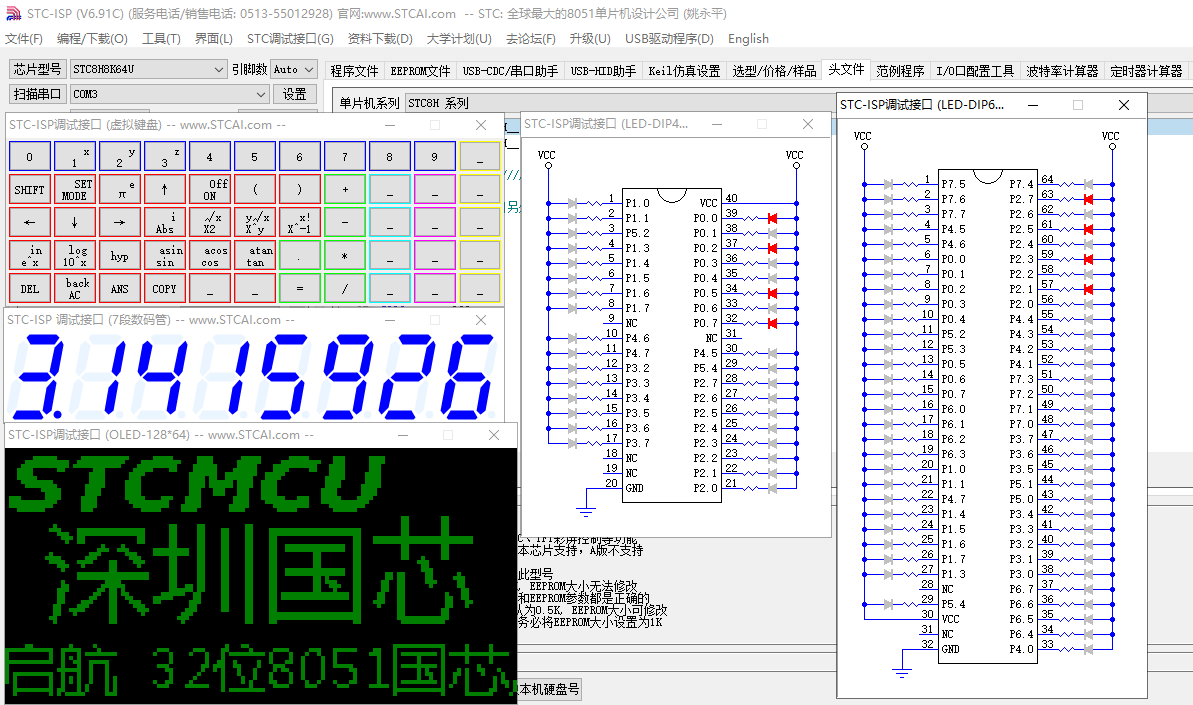The image size is (1193, 705).
Task: Click the OLED-128*64 display showing STCMCU
Action: (x=261, y=576)
